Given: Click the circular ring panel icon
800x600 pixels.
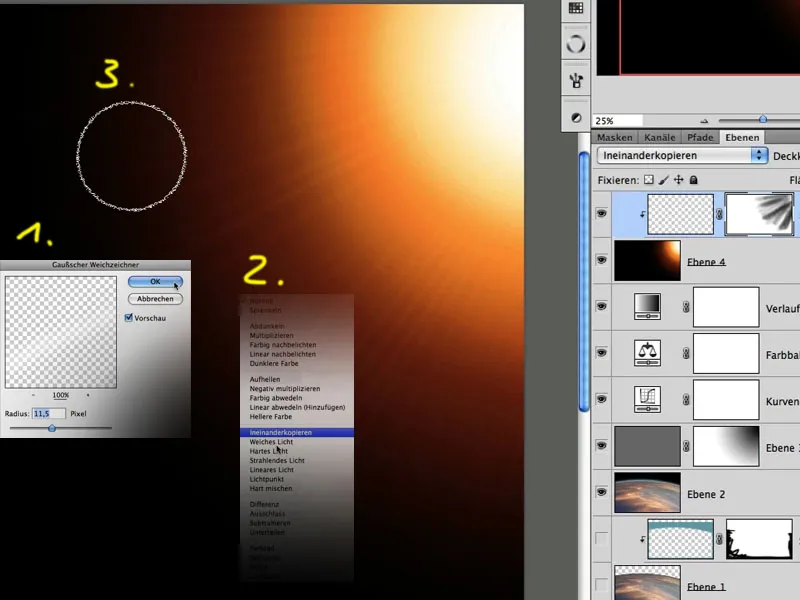Looking at the screenshot, I should coord(576,44).
